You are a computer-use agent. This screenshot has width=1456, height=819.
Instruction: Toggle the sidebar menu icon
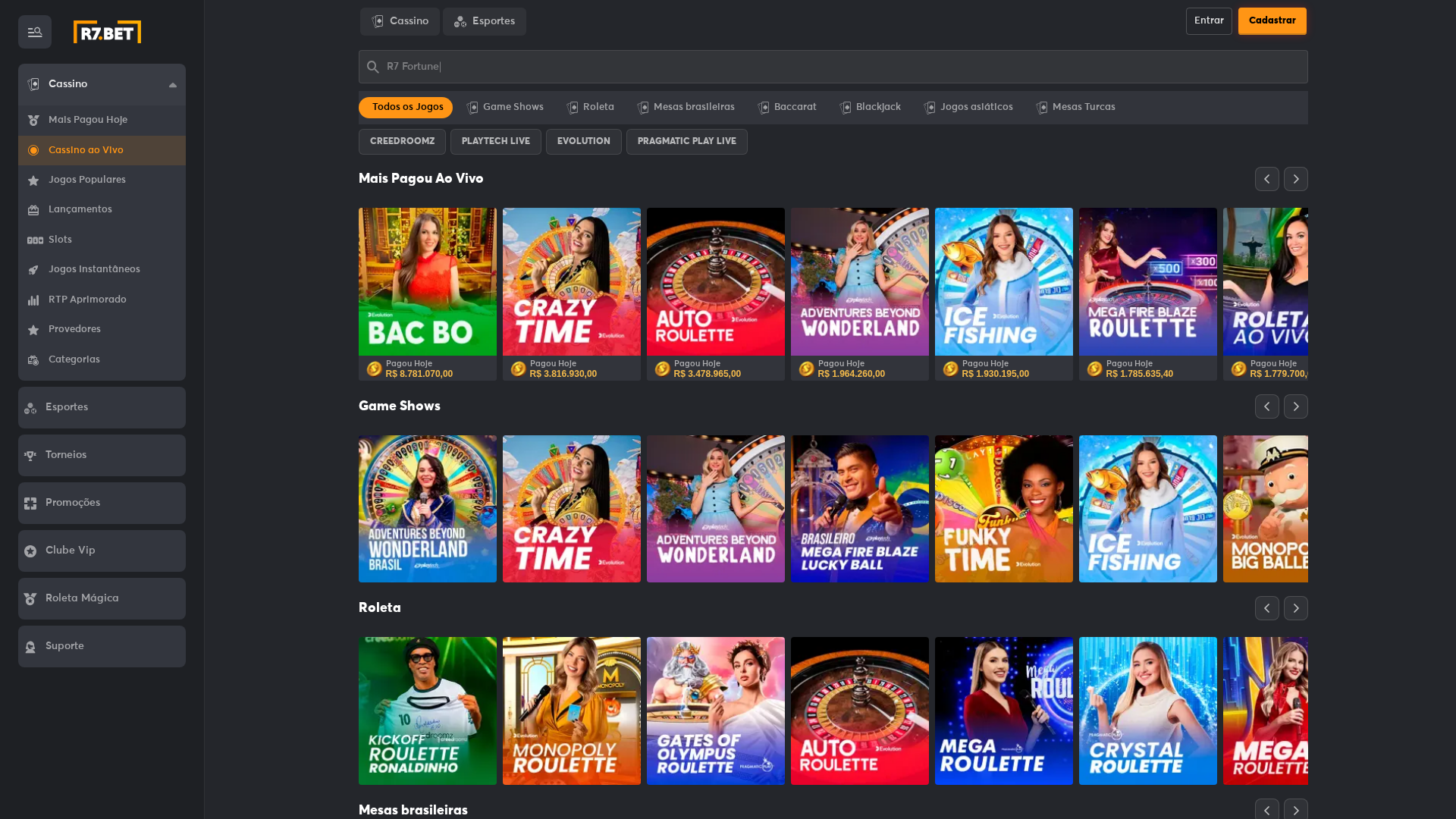coord(35,32)
